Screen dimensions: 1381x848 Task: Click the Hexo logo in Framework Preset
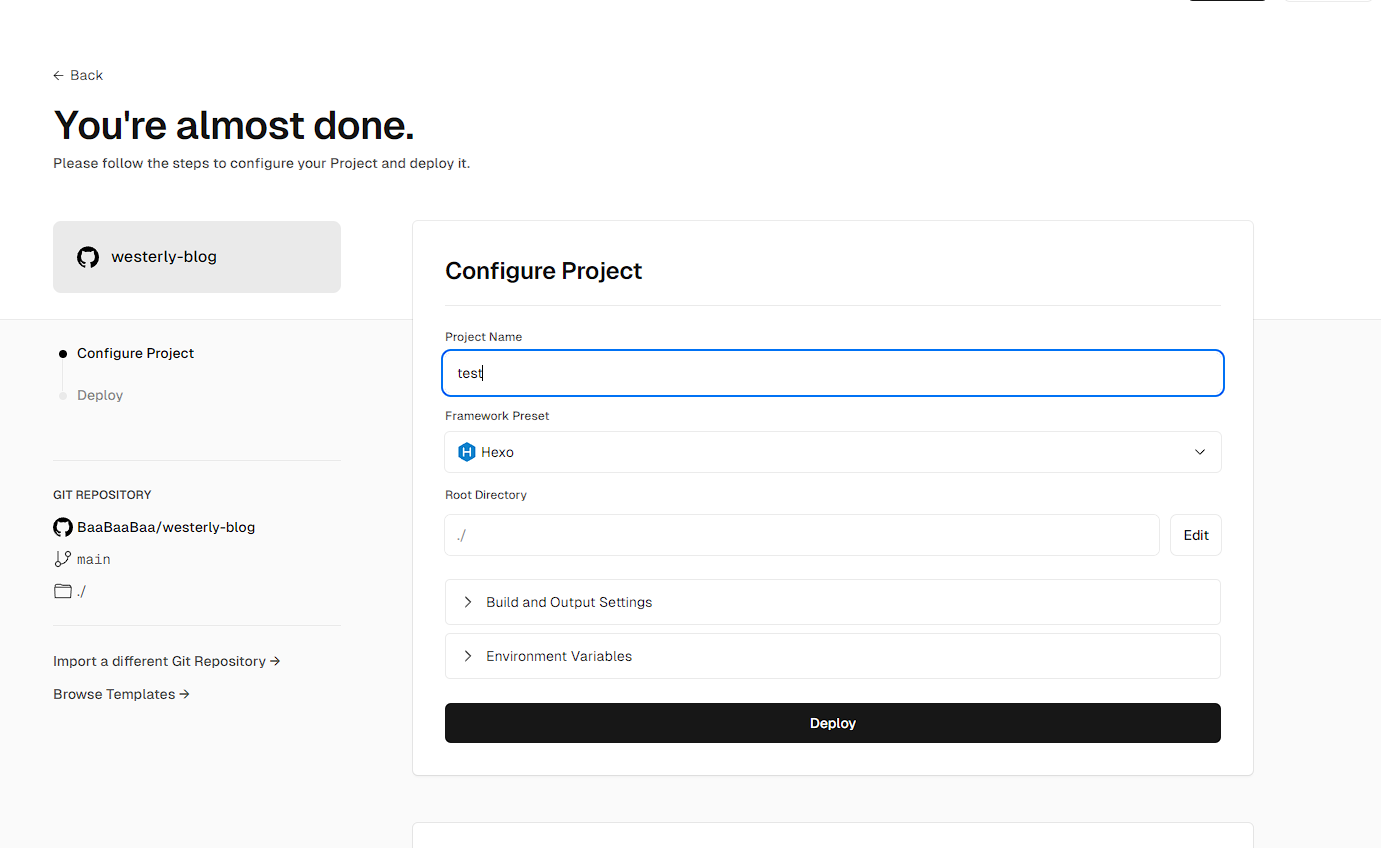click(x=466, y=452)
